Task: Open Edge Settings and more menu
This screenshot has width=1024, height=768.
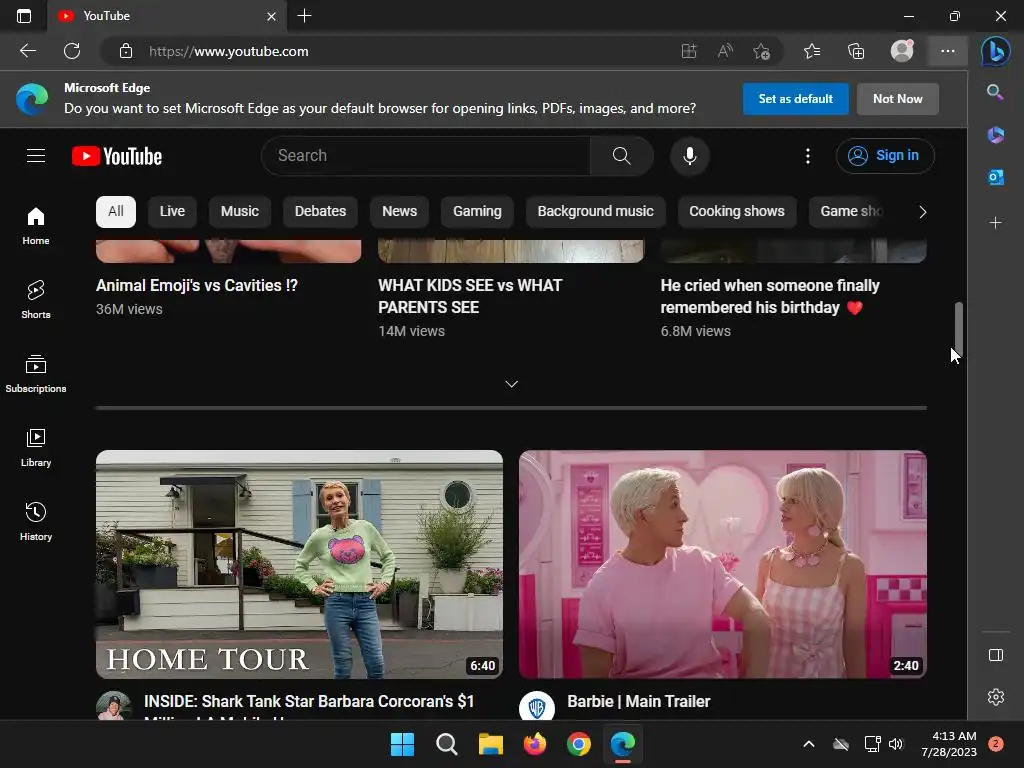Action: (948, 51)
